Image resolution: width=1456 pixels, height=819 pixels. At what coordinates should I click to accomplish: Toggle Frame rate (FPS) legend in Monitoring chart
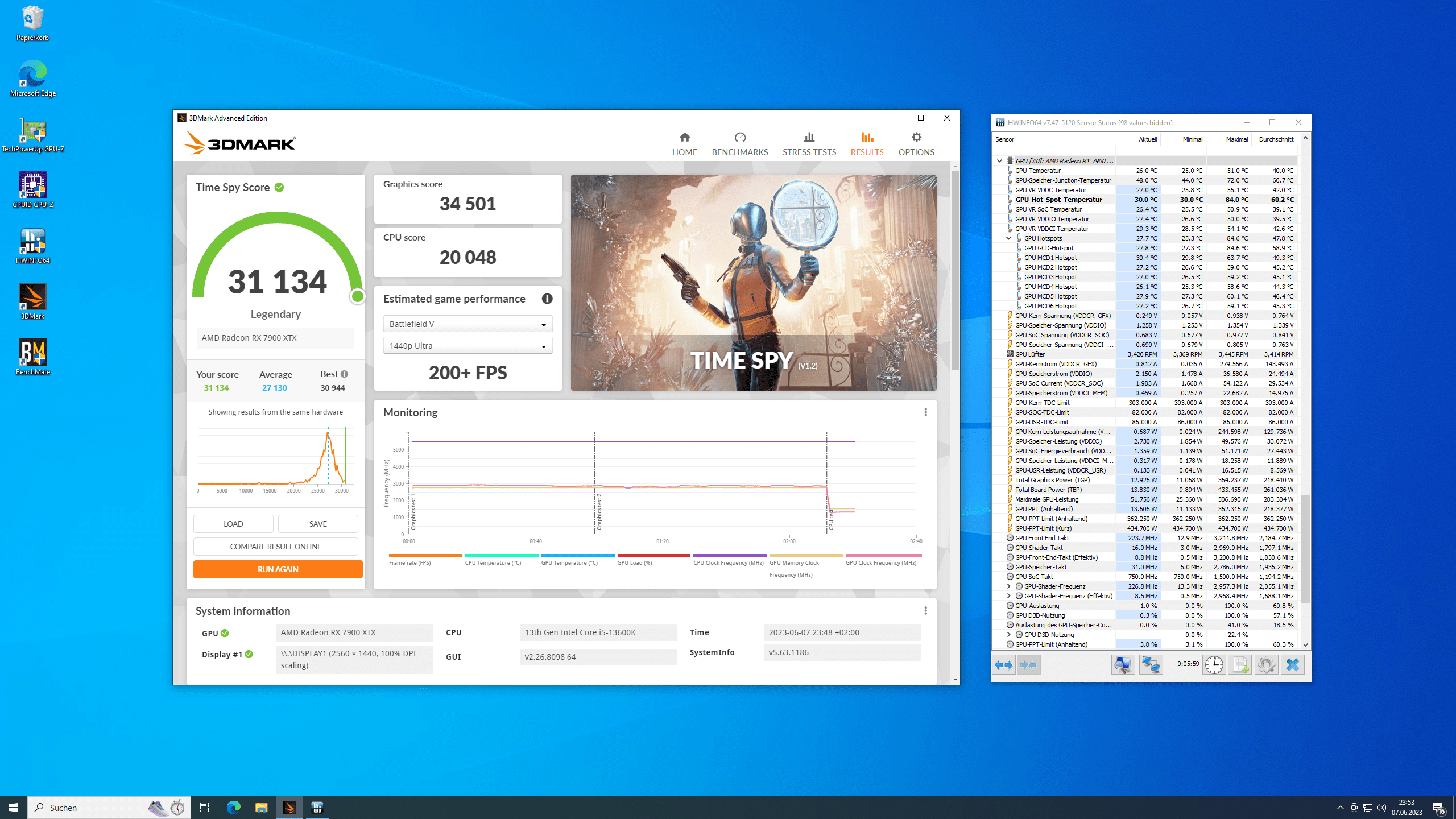[409, 562]
